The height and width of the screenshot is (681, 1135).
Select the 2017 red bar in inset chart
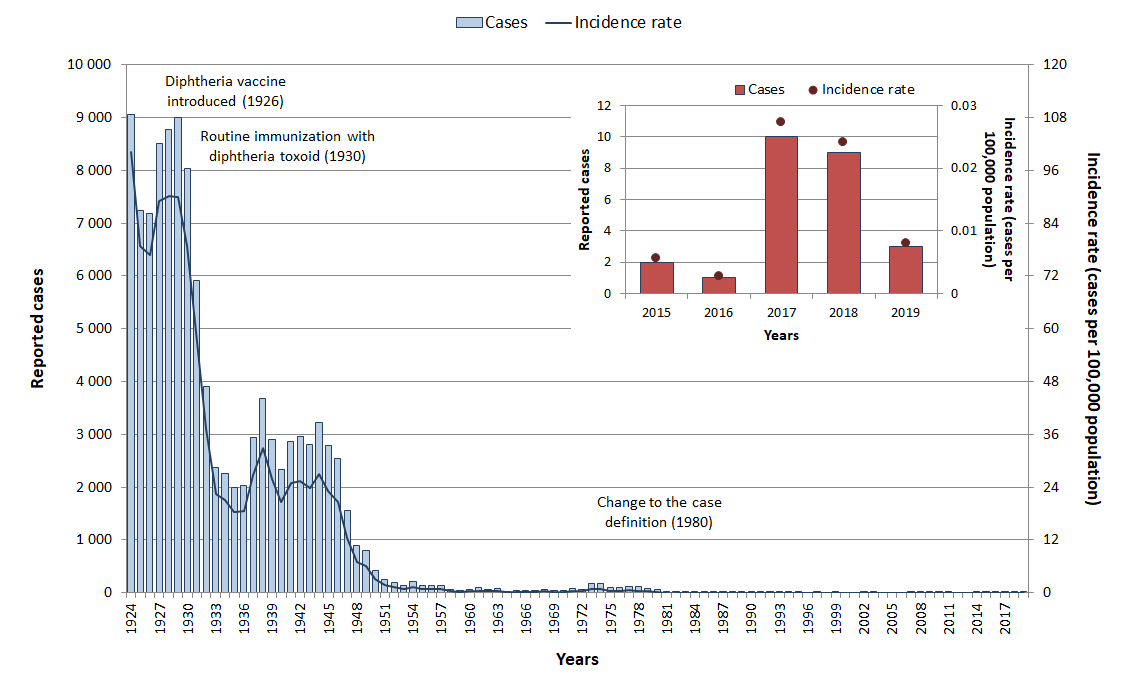[781, 215]
